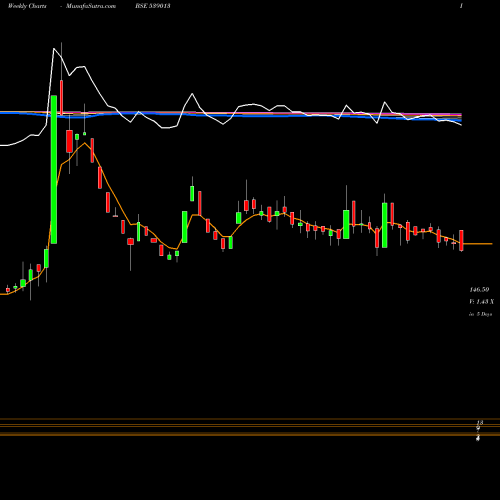This screenshot has width=500, height=500.
Task: Click the 'MunafaSutra.com' site label
Action: [91, 6]
